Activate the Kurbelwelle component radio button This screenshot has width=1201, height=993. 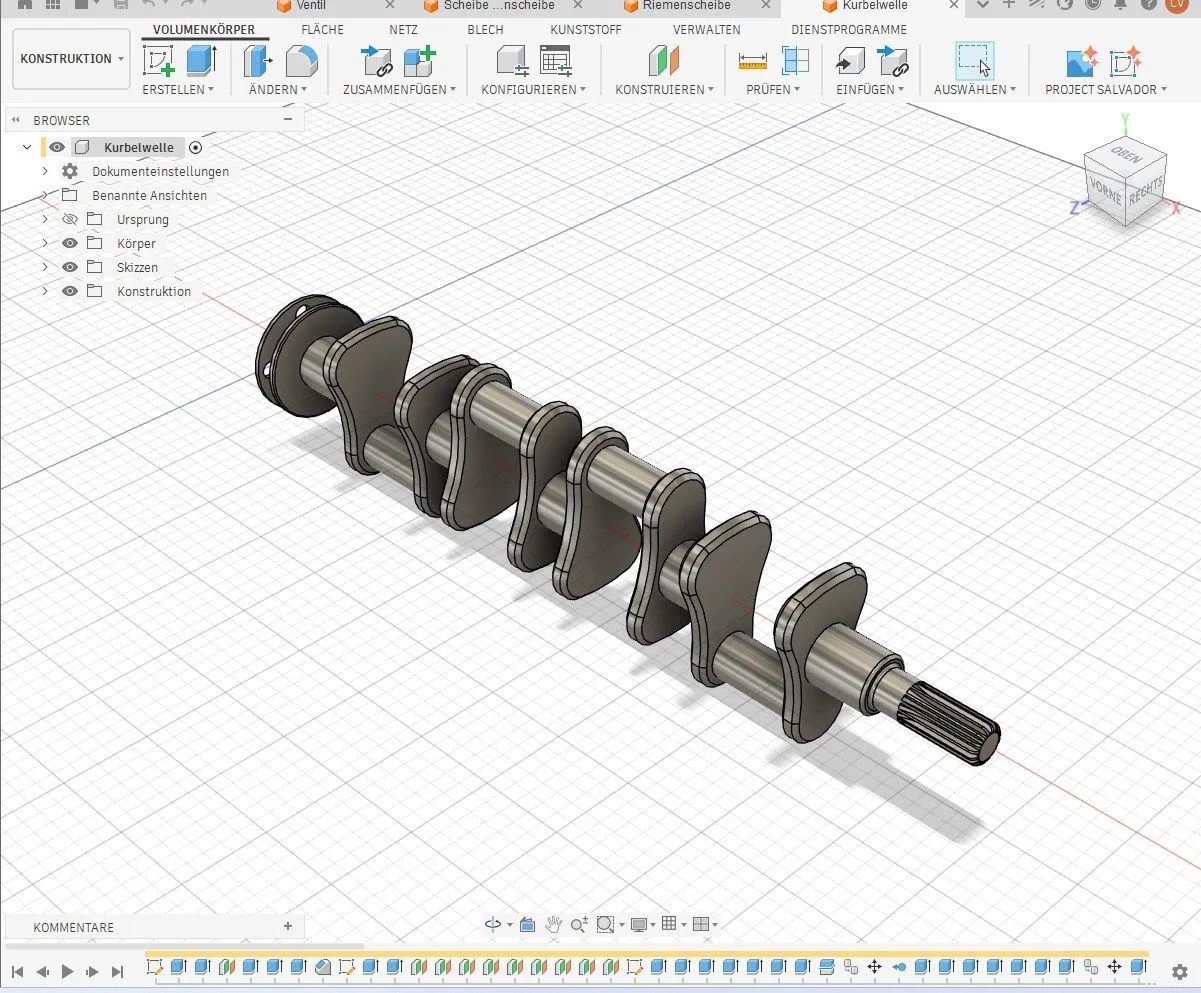195,147
